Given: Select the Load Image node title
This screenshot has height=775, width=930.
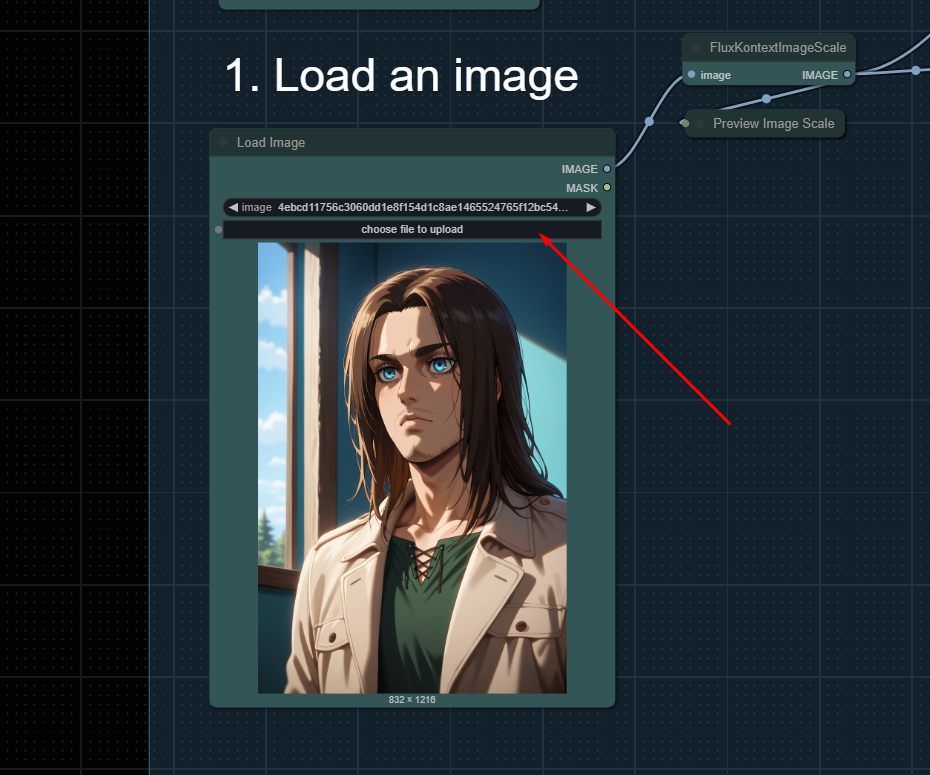Looking at the screenshot, I should tap(271, 142).
